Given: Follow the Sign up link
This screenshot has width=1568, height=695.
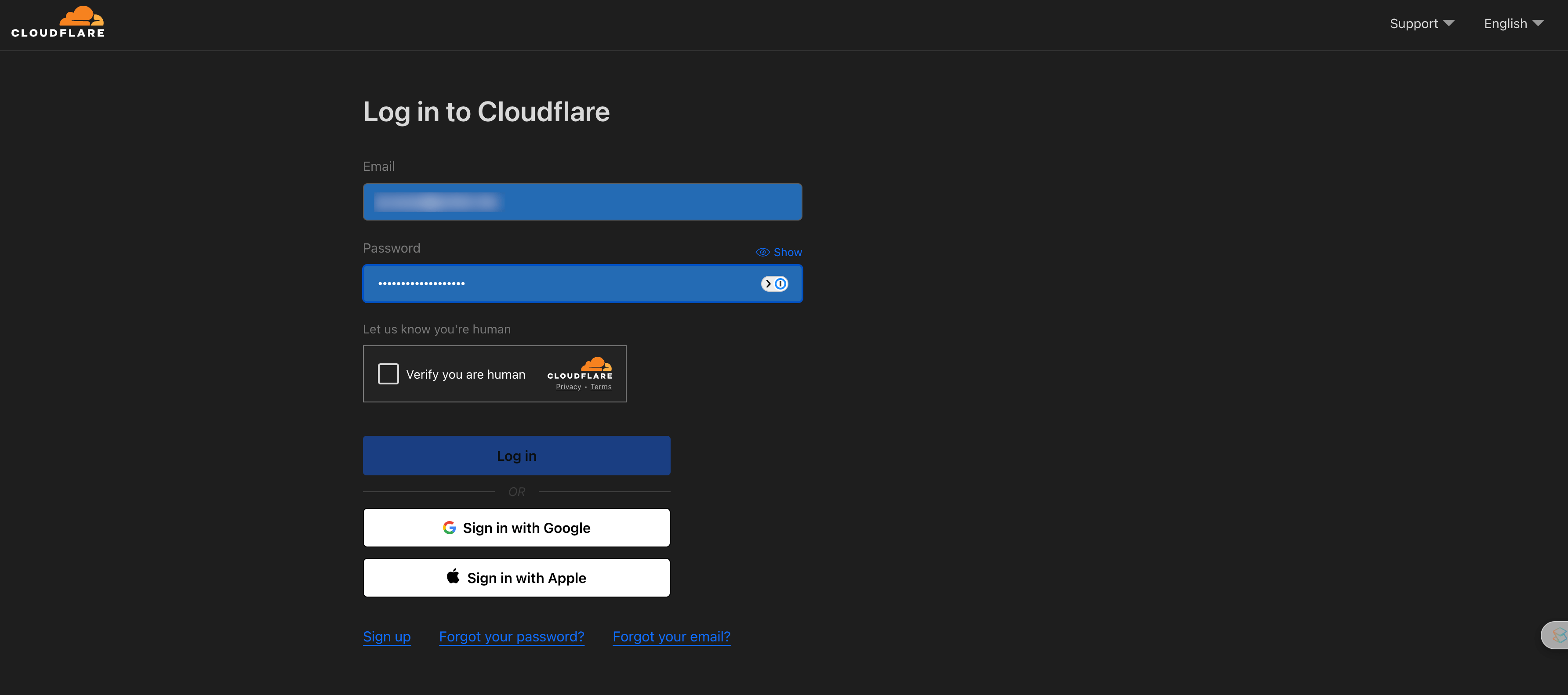Looking at the screenshot, I should coord(387,637).
